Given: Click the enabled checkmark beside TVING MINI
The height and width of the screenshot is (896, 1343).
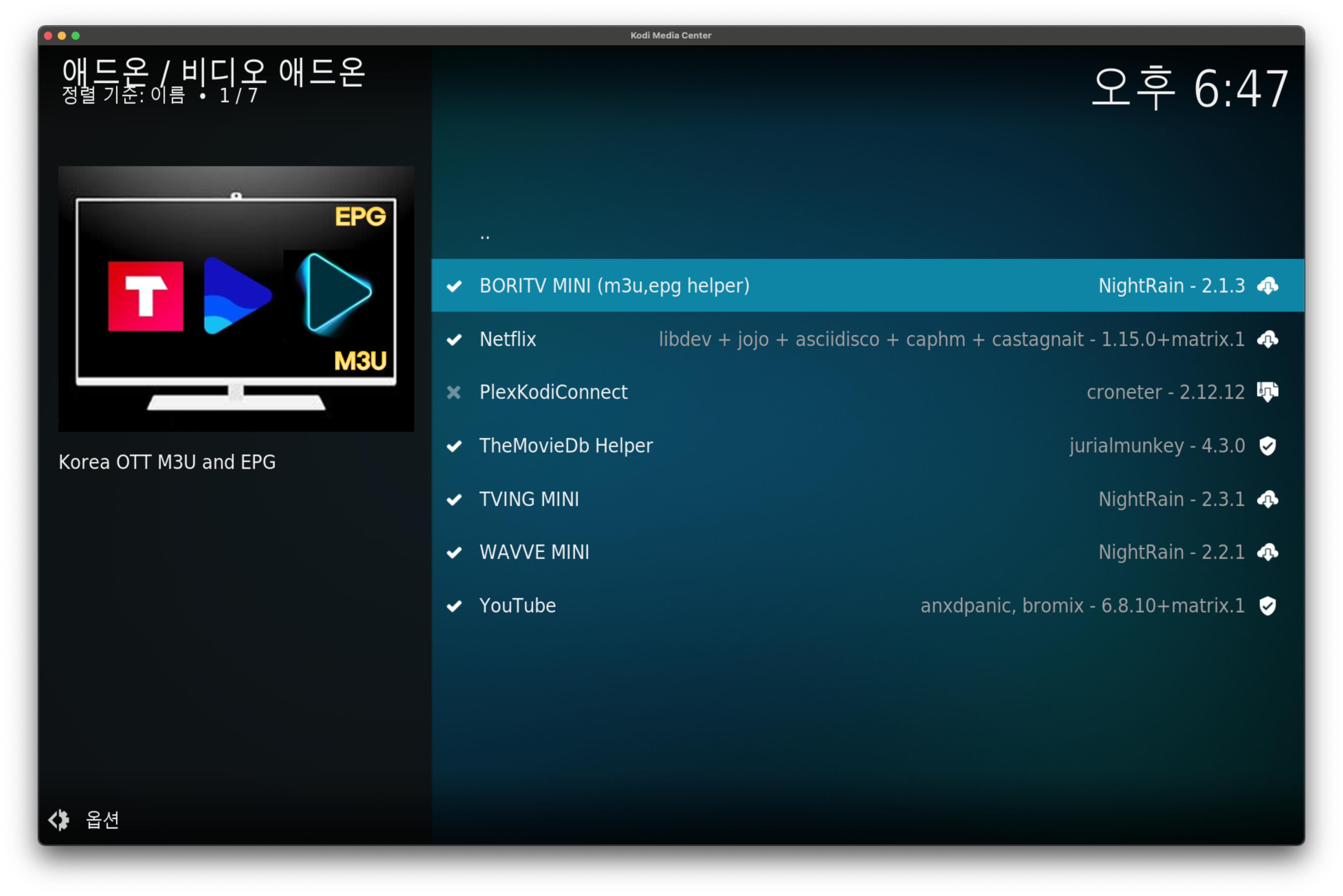Looking at the screenshot, I should [454, 499].
